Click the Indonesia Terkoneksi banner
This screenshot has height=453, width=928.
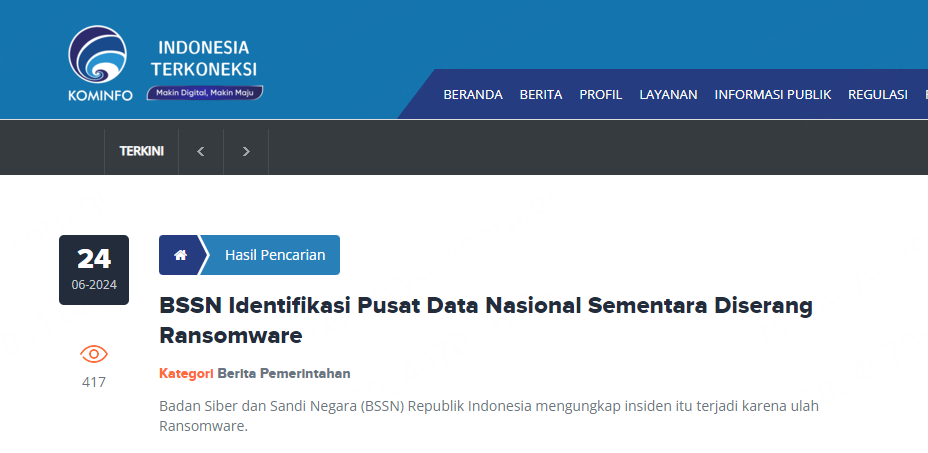pyautogui.click(x=205, y=69)
